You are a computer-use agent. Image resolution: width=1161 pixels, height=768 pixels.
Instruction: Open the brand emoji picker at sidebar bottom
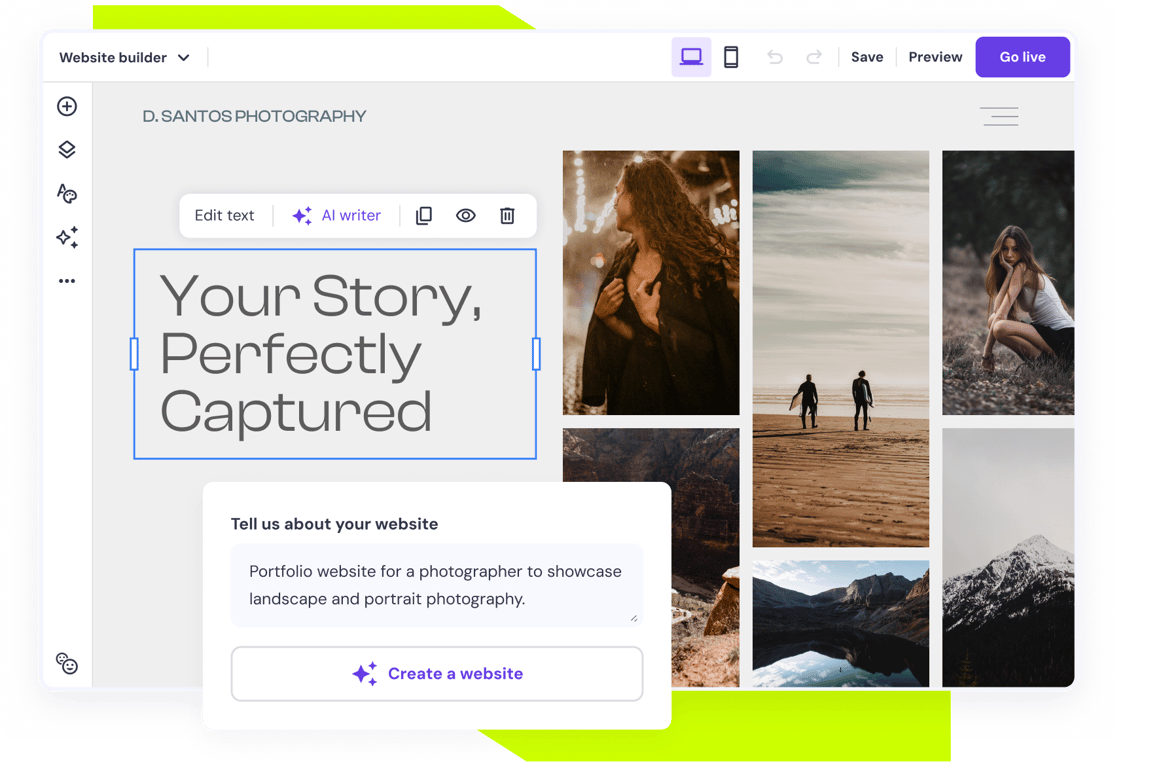(x=66, y=663)
